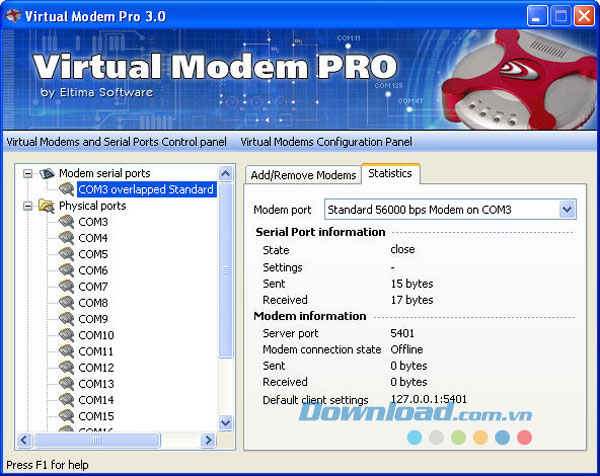Select the Statistics tab
600x476 pixels.
(x=390, y=174)
